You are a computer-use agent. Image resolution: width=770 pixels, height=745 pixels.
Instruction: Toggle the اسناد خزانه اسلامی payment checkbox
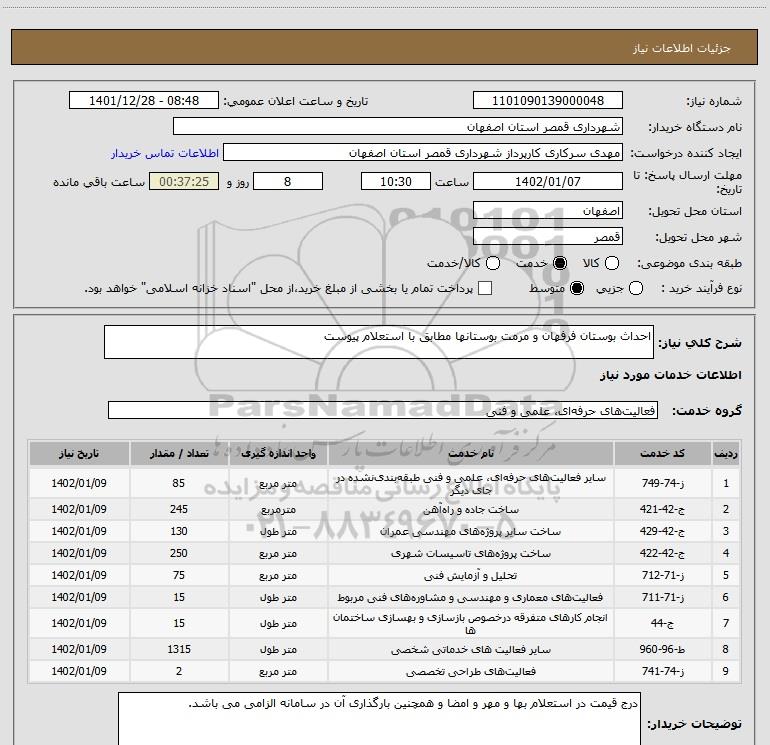tap(485, 288)
